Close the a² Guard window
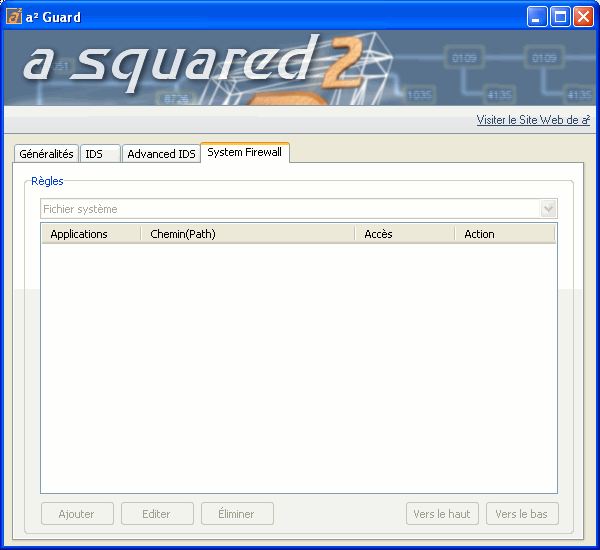Screen dimensions: 600x550 pyautogui.click(x=583, y=17)
